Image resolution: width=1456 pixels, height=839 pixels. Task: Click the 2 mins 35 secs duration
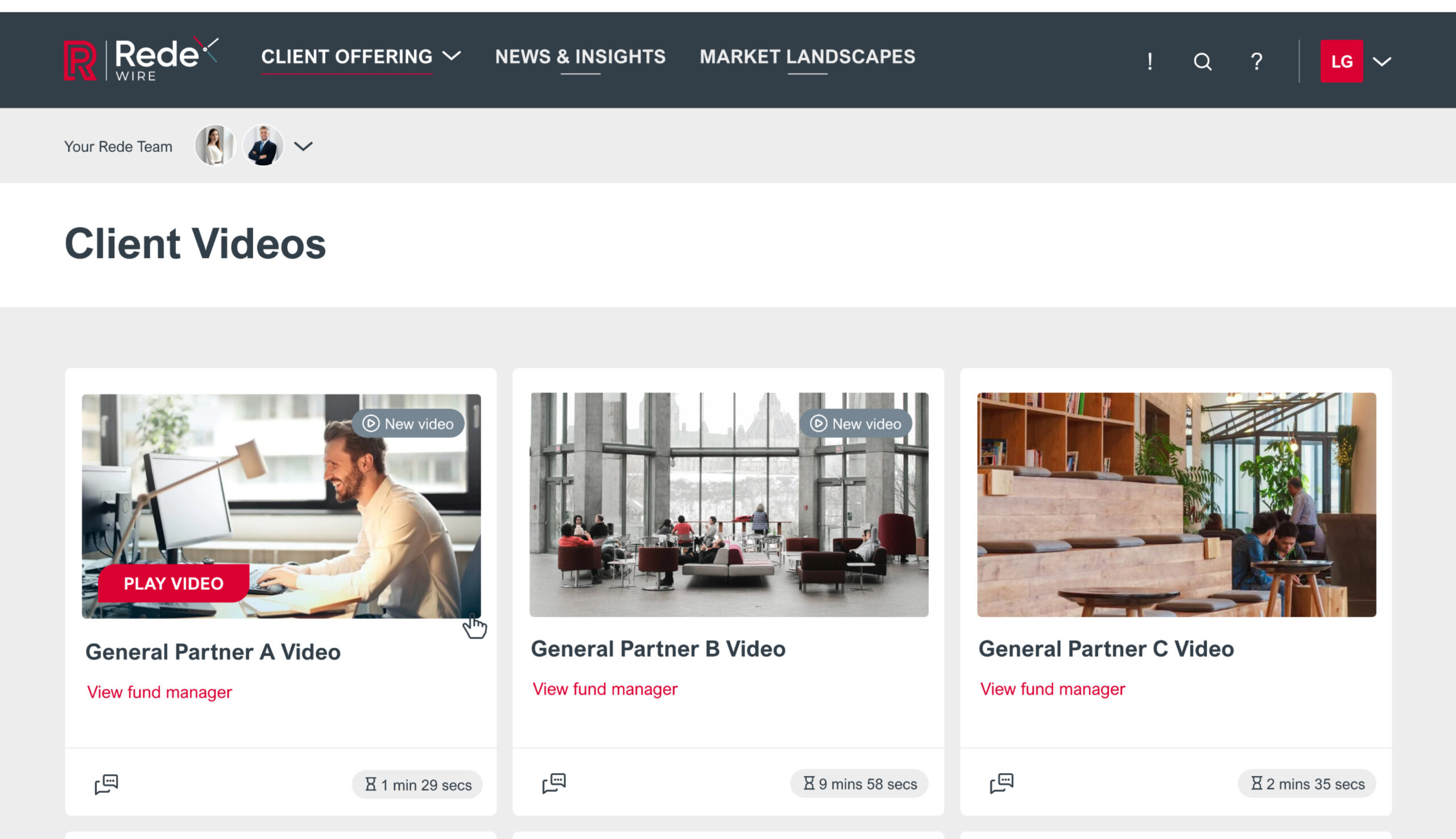point(1307,783)
